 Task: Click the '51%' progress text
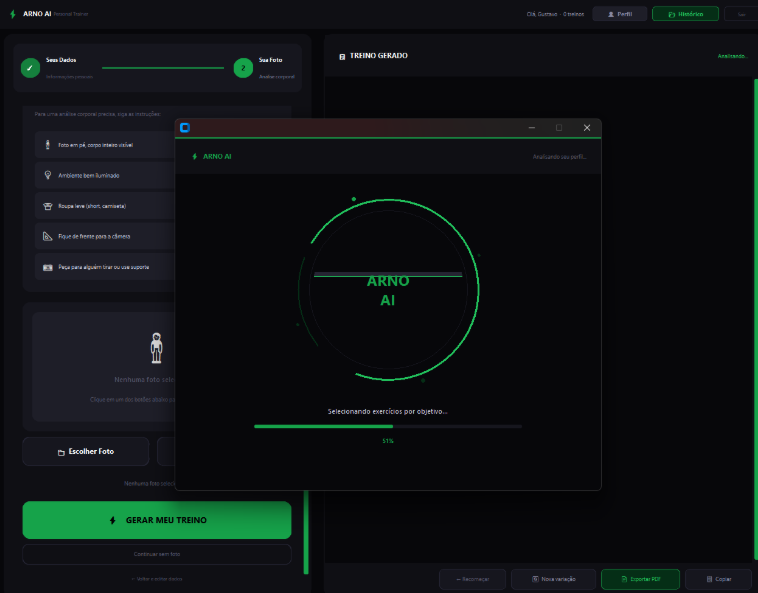click(x=388, y=441)
